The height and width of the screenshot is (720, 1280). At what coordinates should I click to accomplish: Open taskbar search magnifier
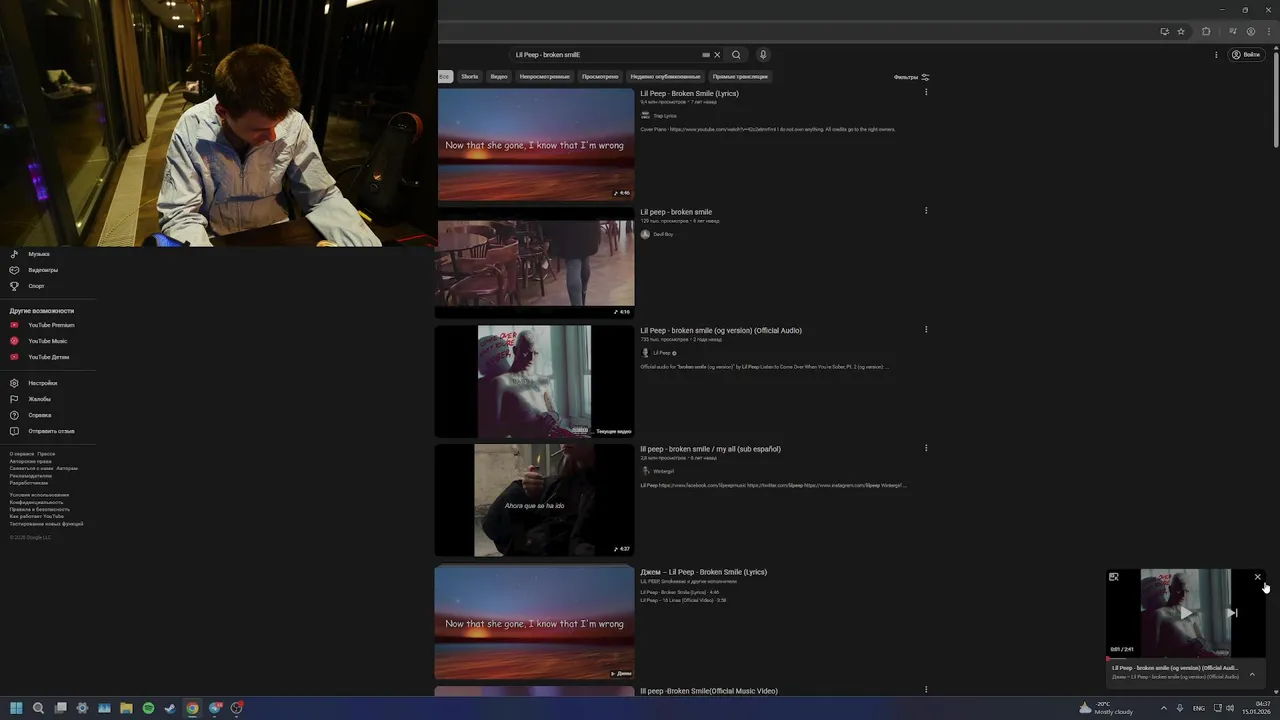click(38, 708)
